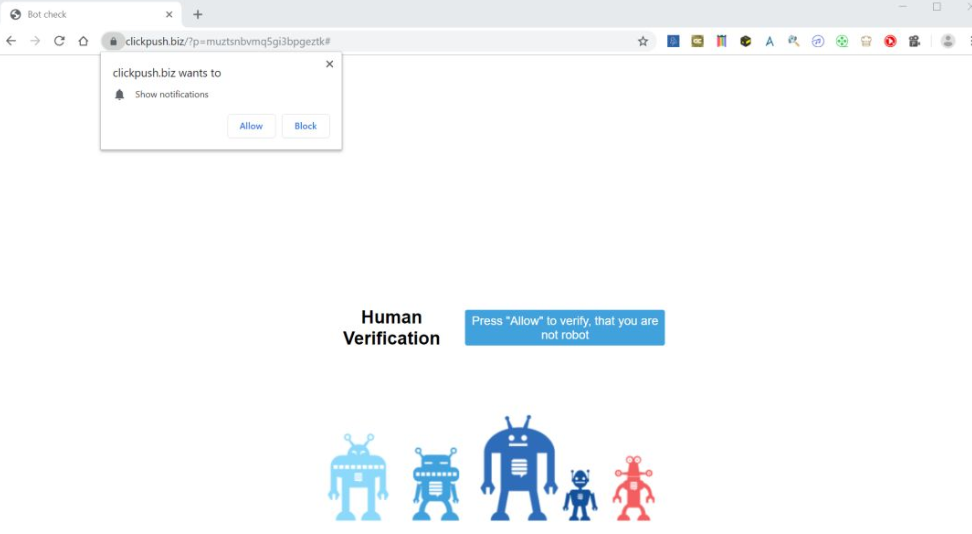The height and width of the screenshot is (534, 972).
Task: Open the user profile avatar
Action: pyautogui.click(x=947, y=41)
